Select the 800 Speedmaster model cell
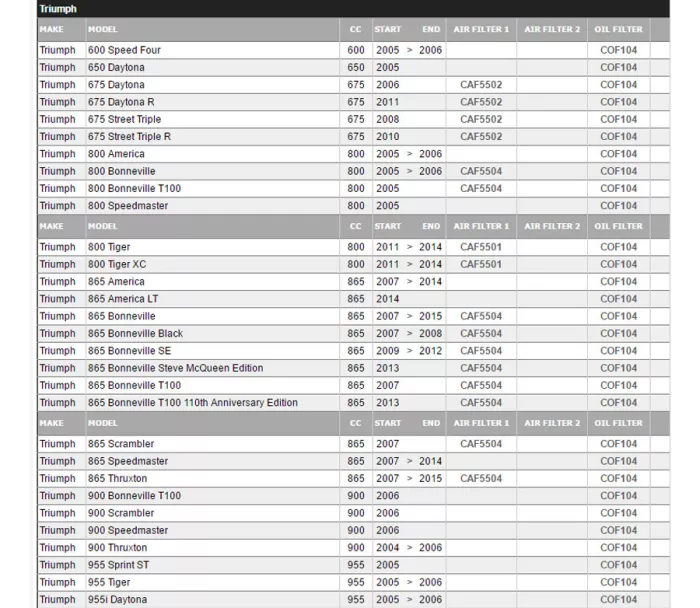The height and width of the screenshot is (608, 700). coord(128,206)
